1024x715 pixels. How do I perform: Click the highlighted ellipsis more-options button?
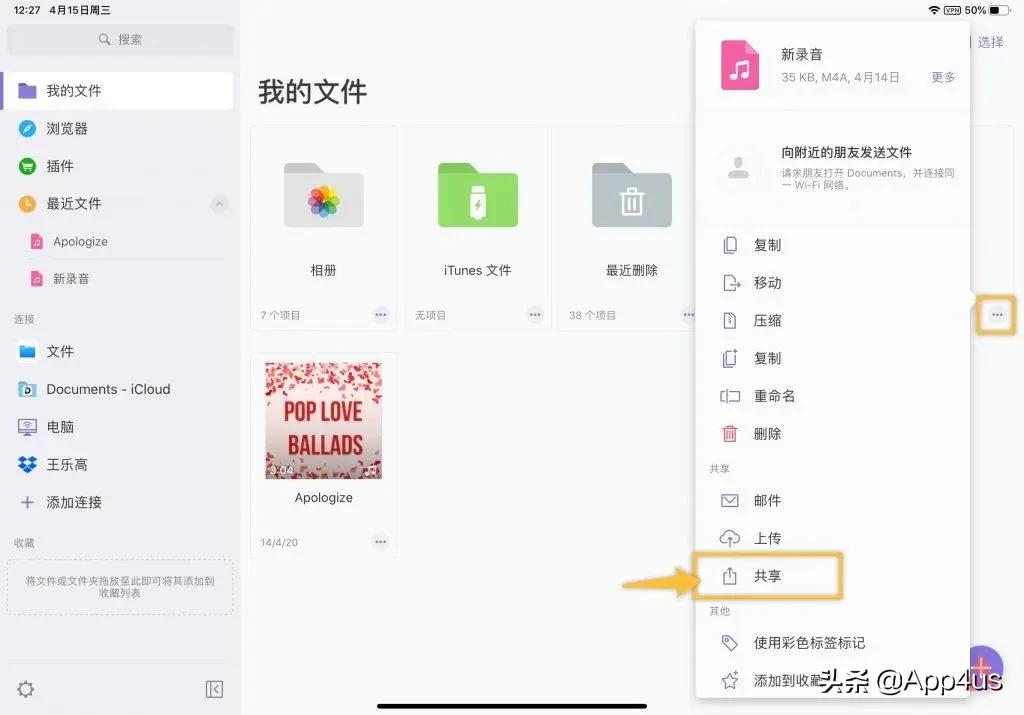[x=996, y=314]
